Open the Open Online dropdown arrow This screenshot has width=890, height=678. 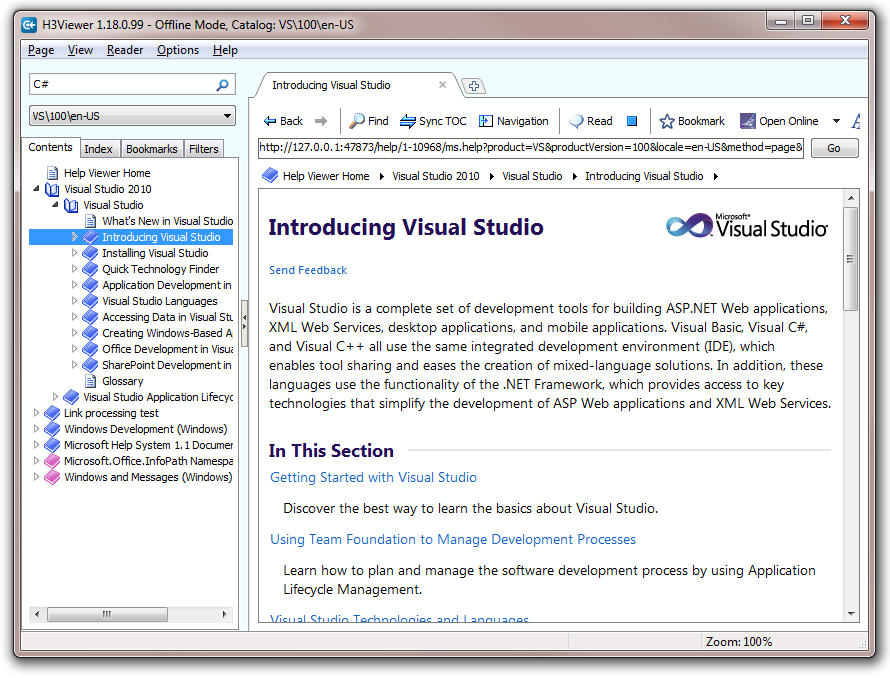(837, 120)
